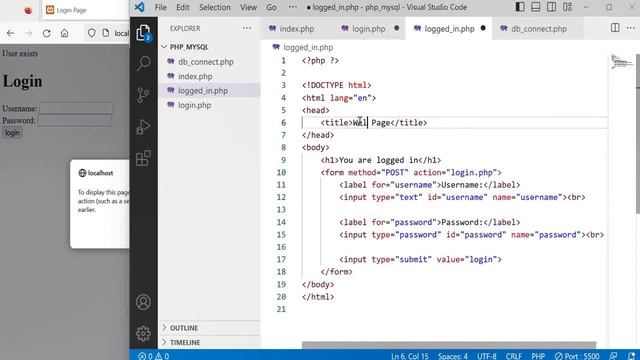Click the browser Forward arrow

pyautogui.click(x=28, y=33)
